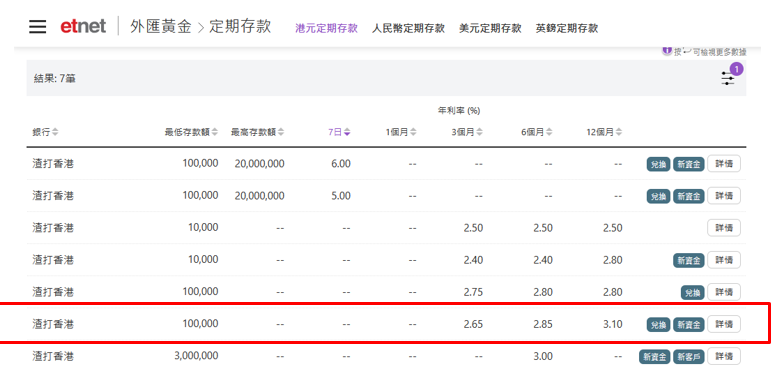
Task: Click 兌換 tag in the 2.75 row
Action: click(x=693, y=293)
